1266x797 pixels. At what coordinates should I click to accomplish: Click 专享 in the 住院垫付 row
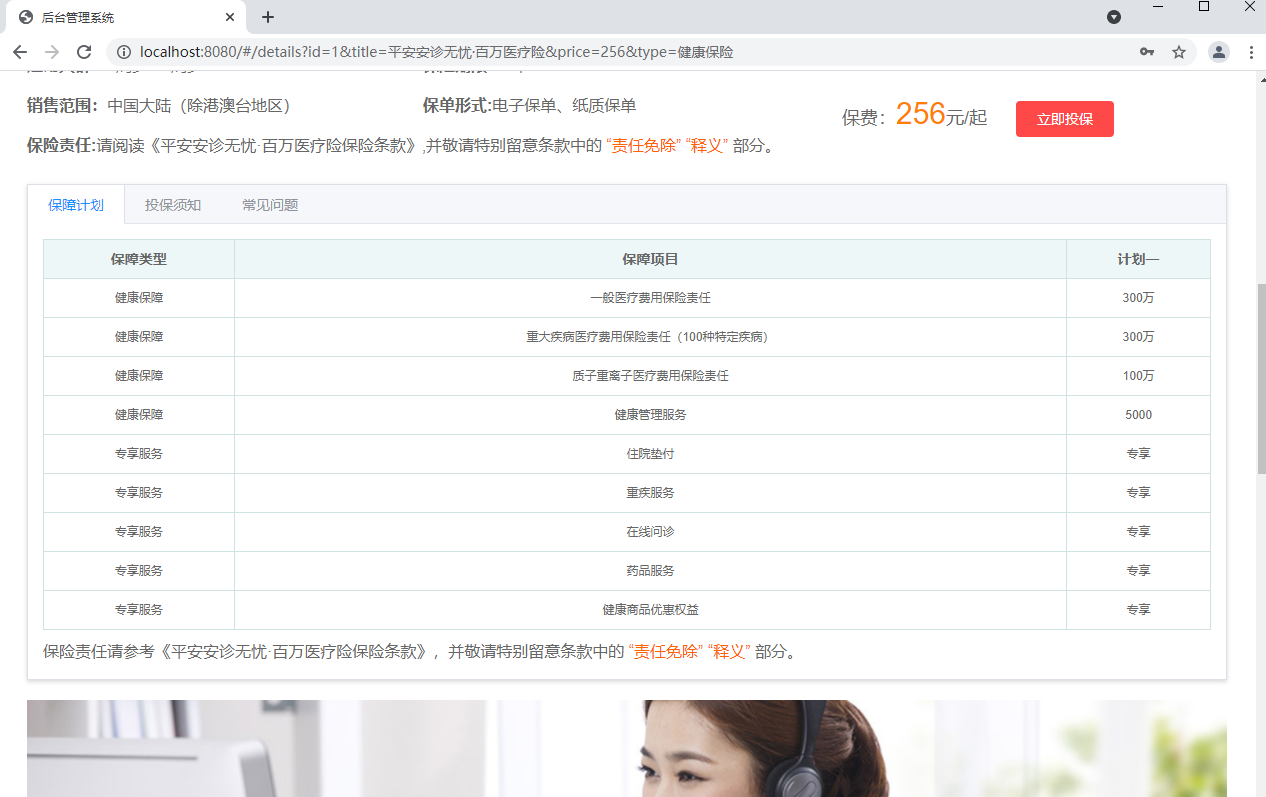coord(1138,453)
